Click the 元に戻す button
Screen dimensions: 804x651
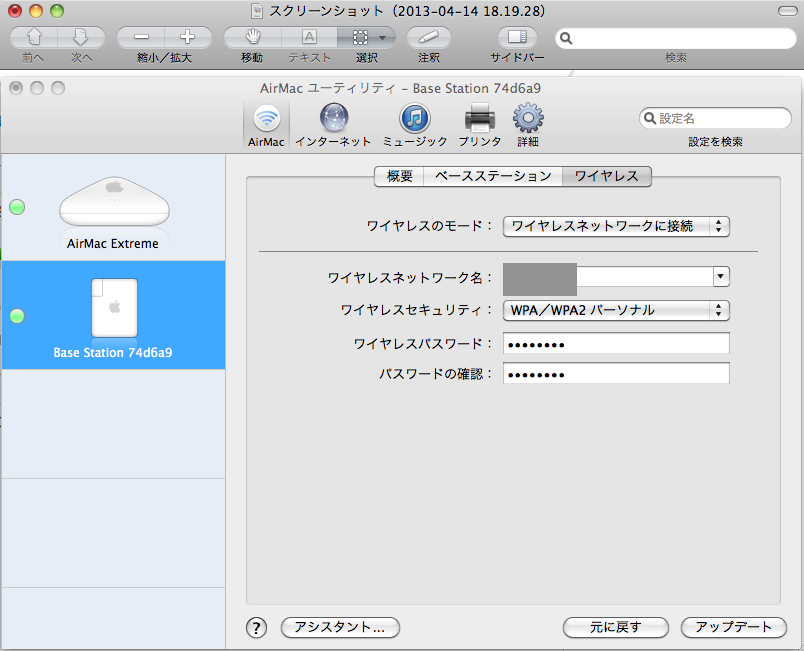click(615, 627)
